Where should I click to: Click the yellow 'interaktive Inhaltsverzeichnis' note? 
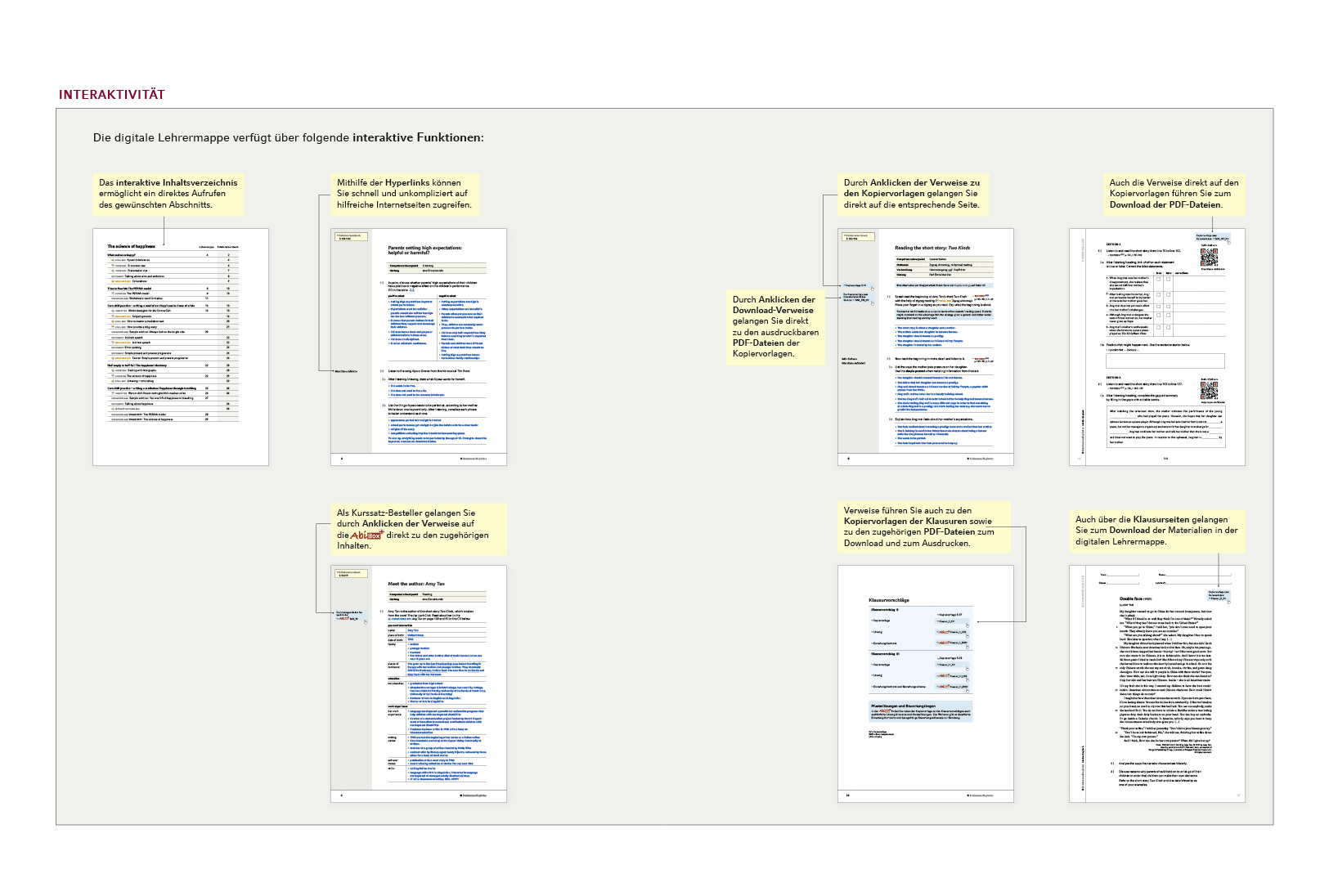pos(168,195)
